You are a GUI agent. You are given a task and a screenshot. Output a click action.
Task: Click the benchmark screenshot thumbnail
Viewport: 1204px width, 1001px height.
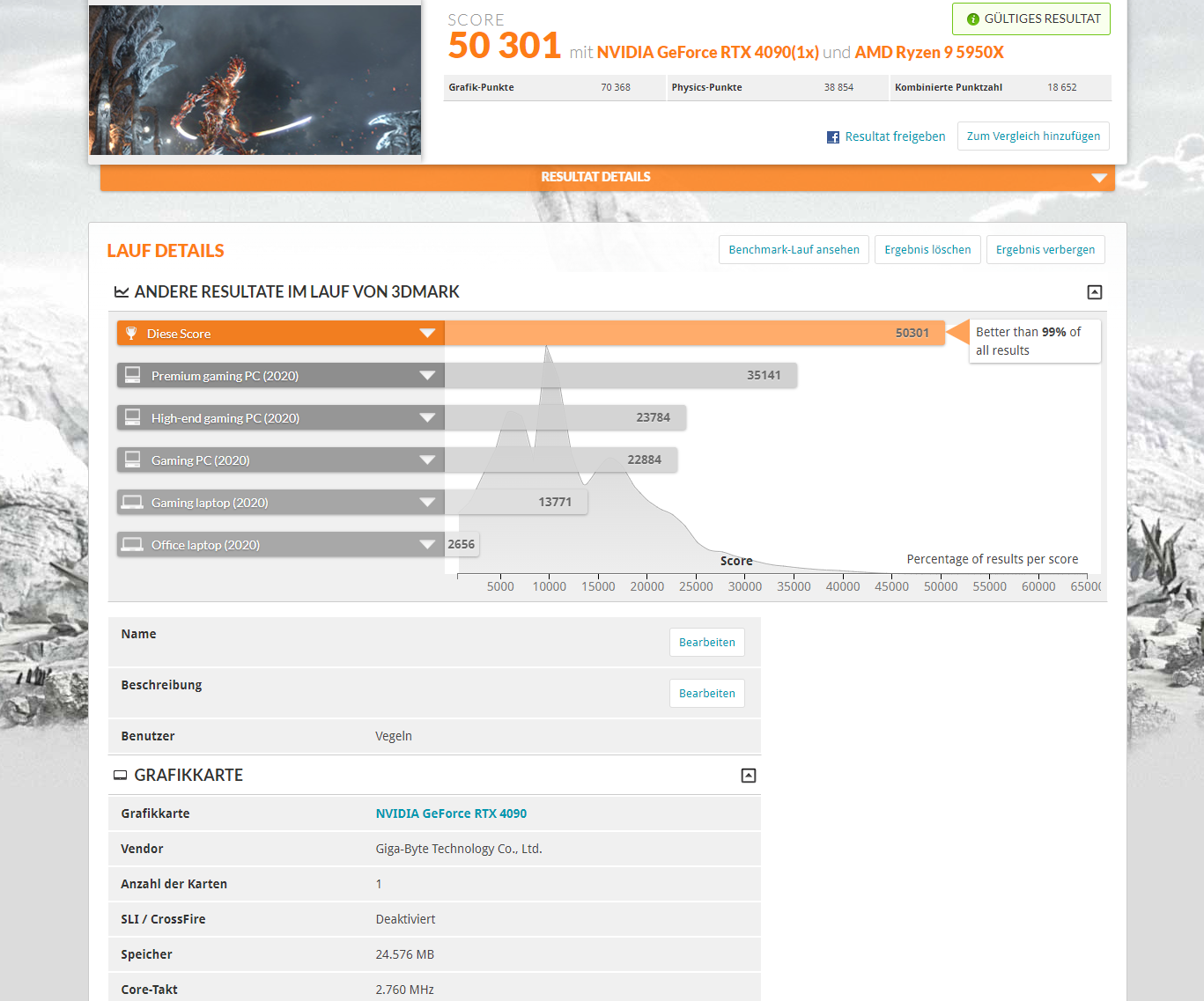click(x=255, y=79)
